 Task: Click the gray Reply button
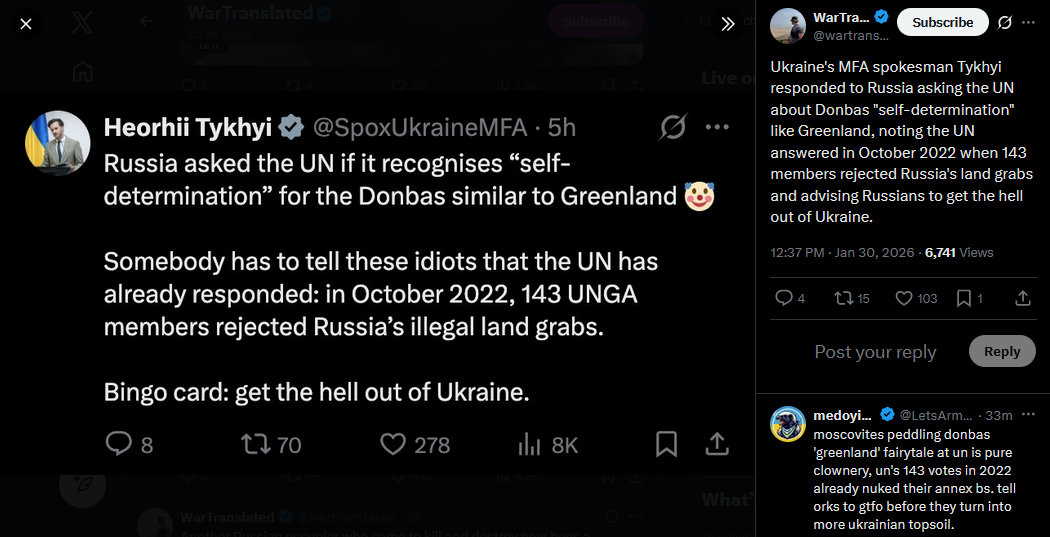pyautogui.click(x=1002, y=352)
